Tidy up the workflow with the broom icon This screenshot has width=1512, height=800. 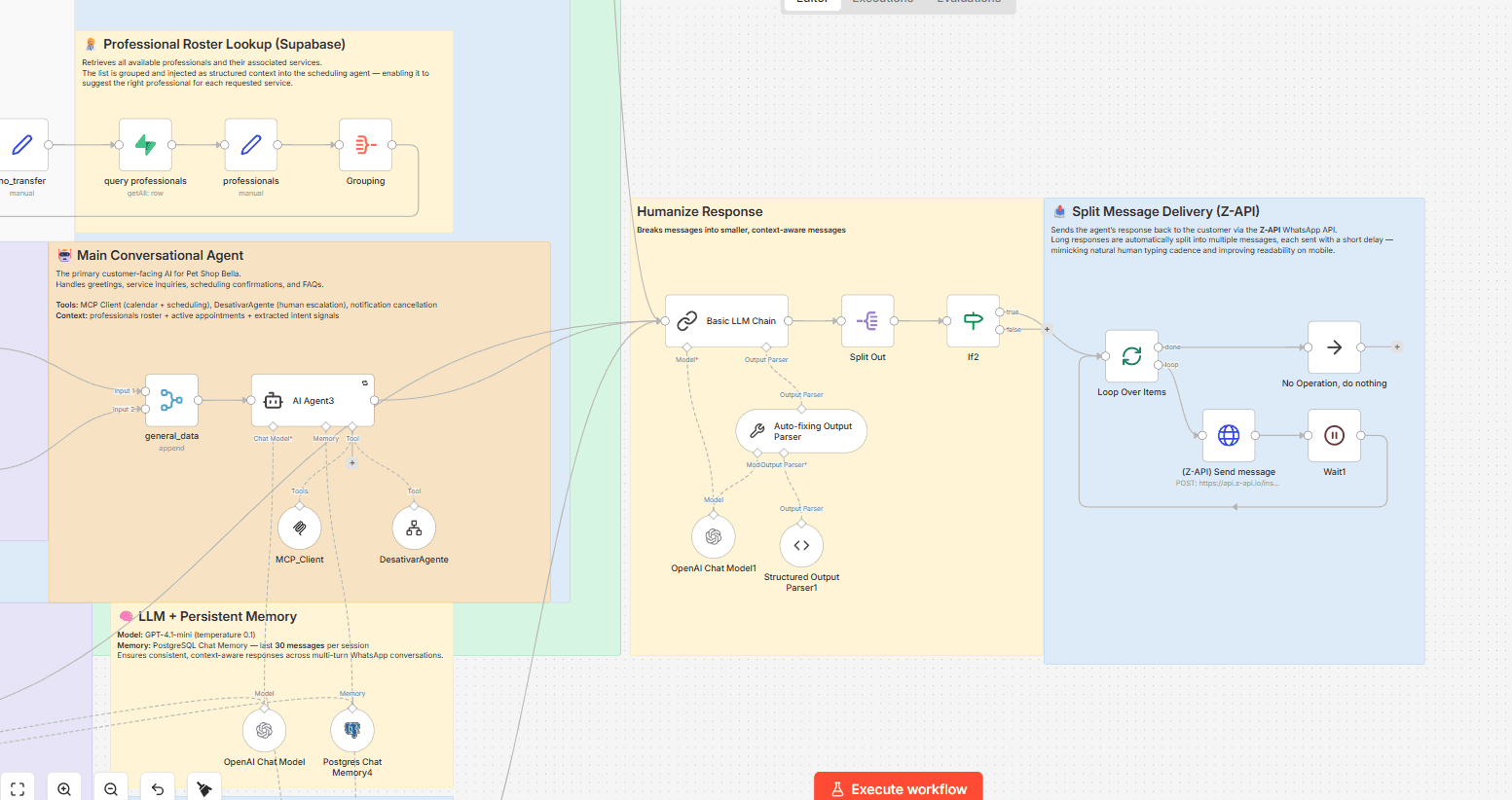point(204,788)
